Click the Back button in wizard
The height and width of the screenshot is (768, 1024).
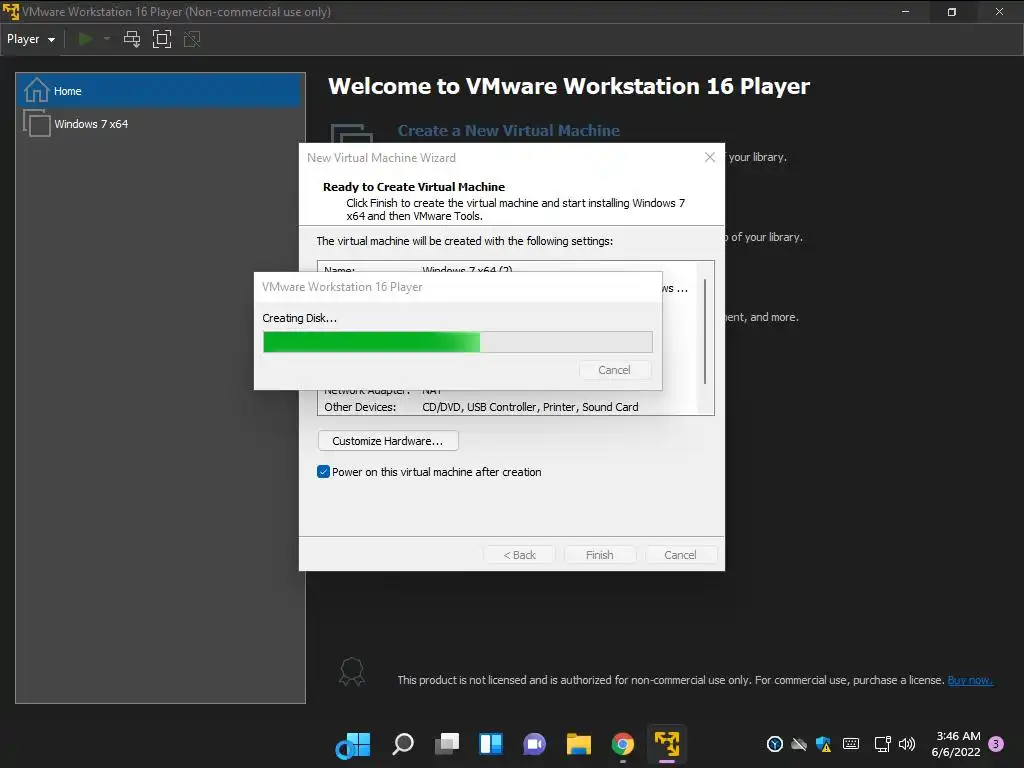click(x=519, y=554)
